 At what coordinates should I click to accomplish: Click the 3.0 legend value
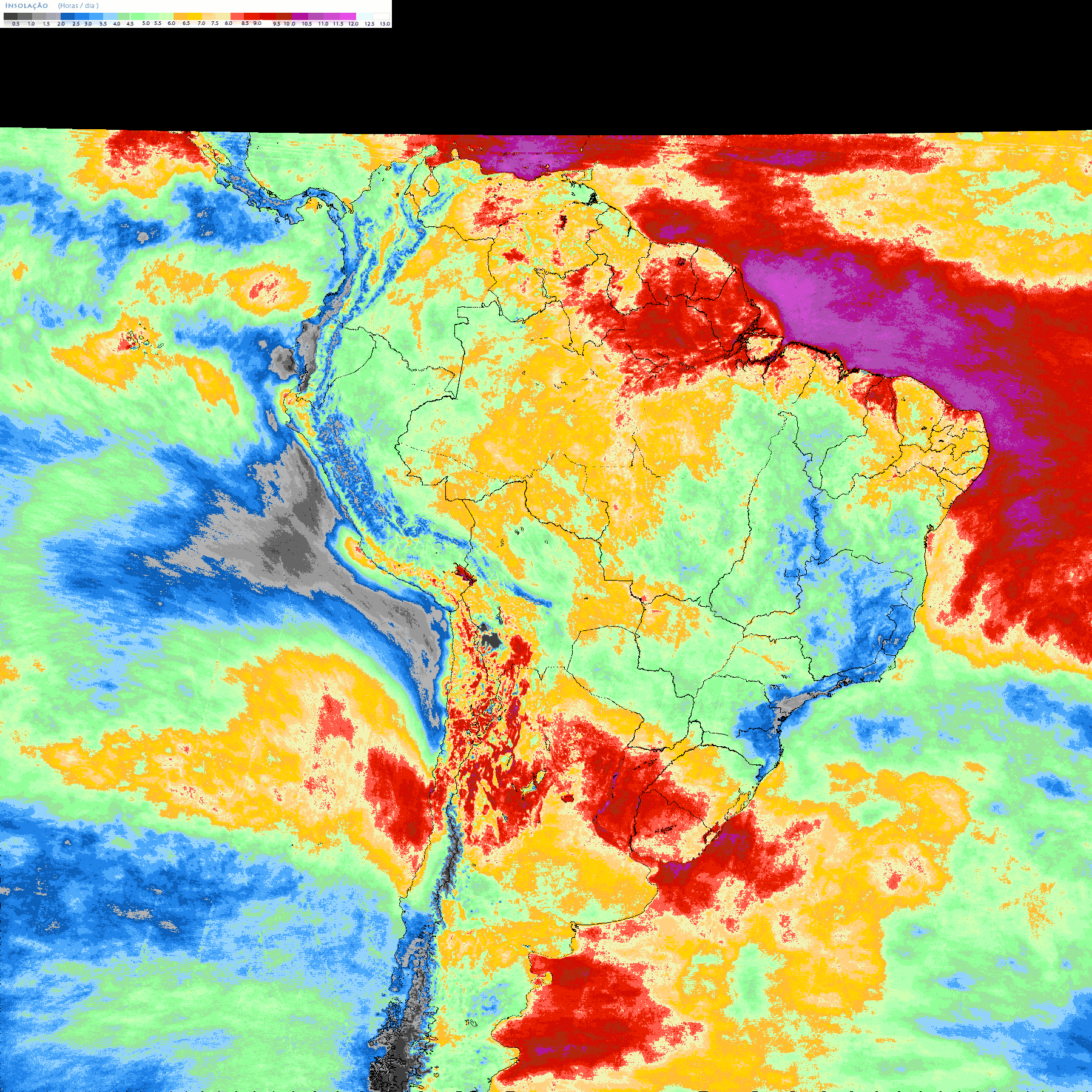coord(88,24)
